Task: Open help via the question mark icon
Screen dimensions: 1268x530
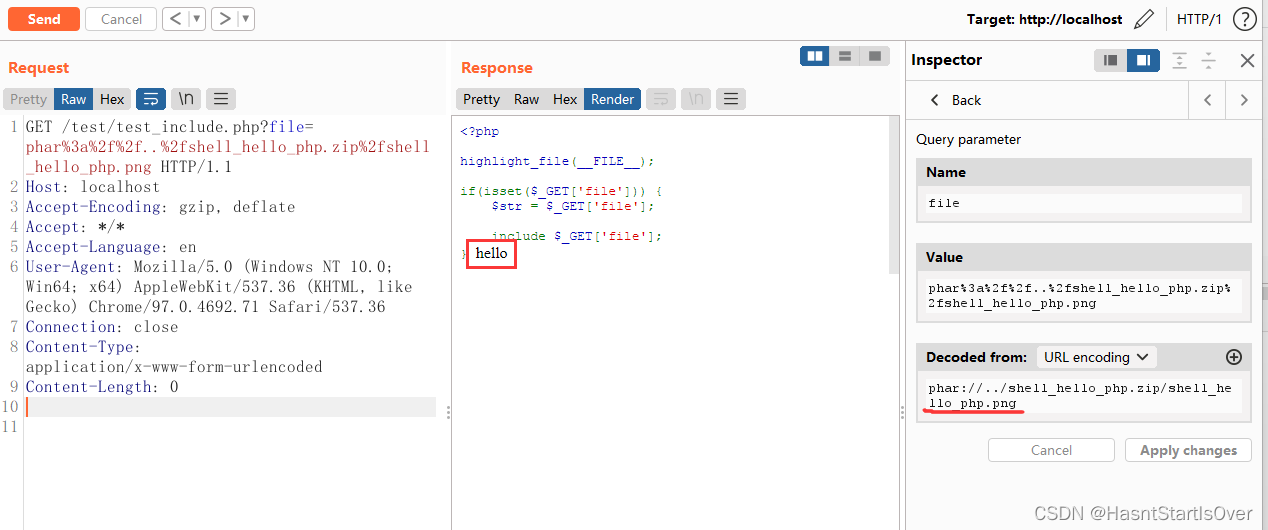Action: tap(1244, 19)
